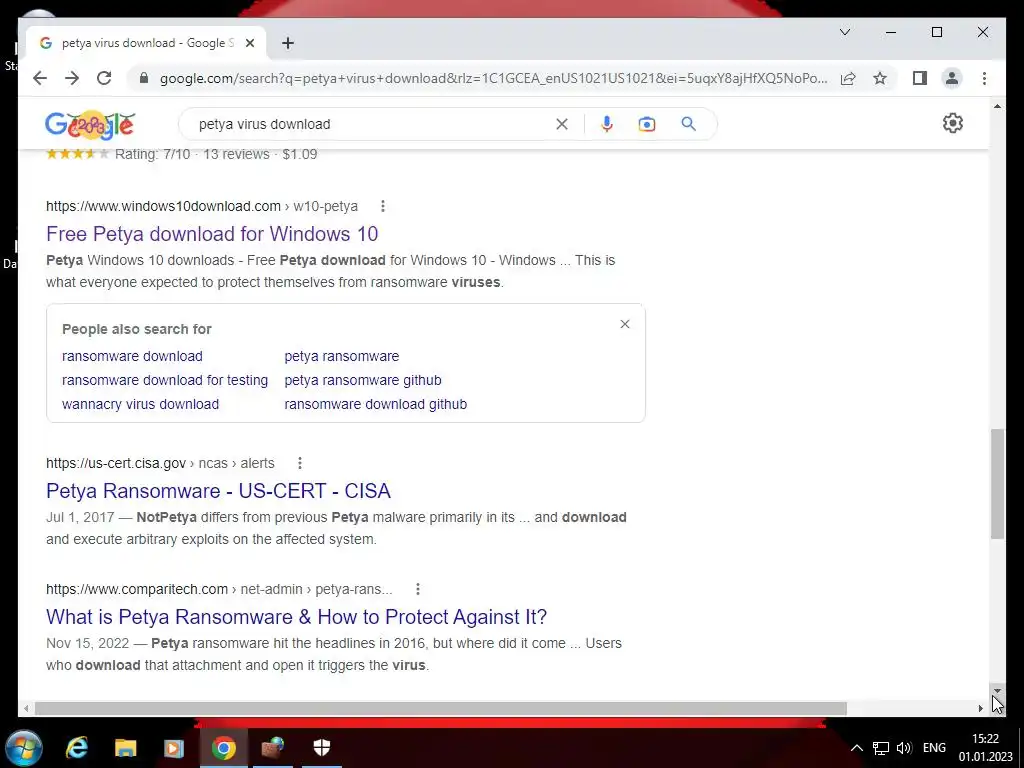Search for ransomware download for testing

pyautogui.click(x=165, y=380)
